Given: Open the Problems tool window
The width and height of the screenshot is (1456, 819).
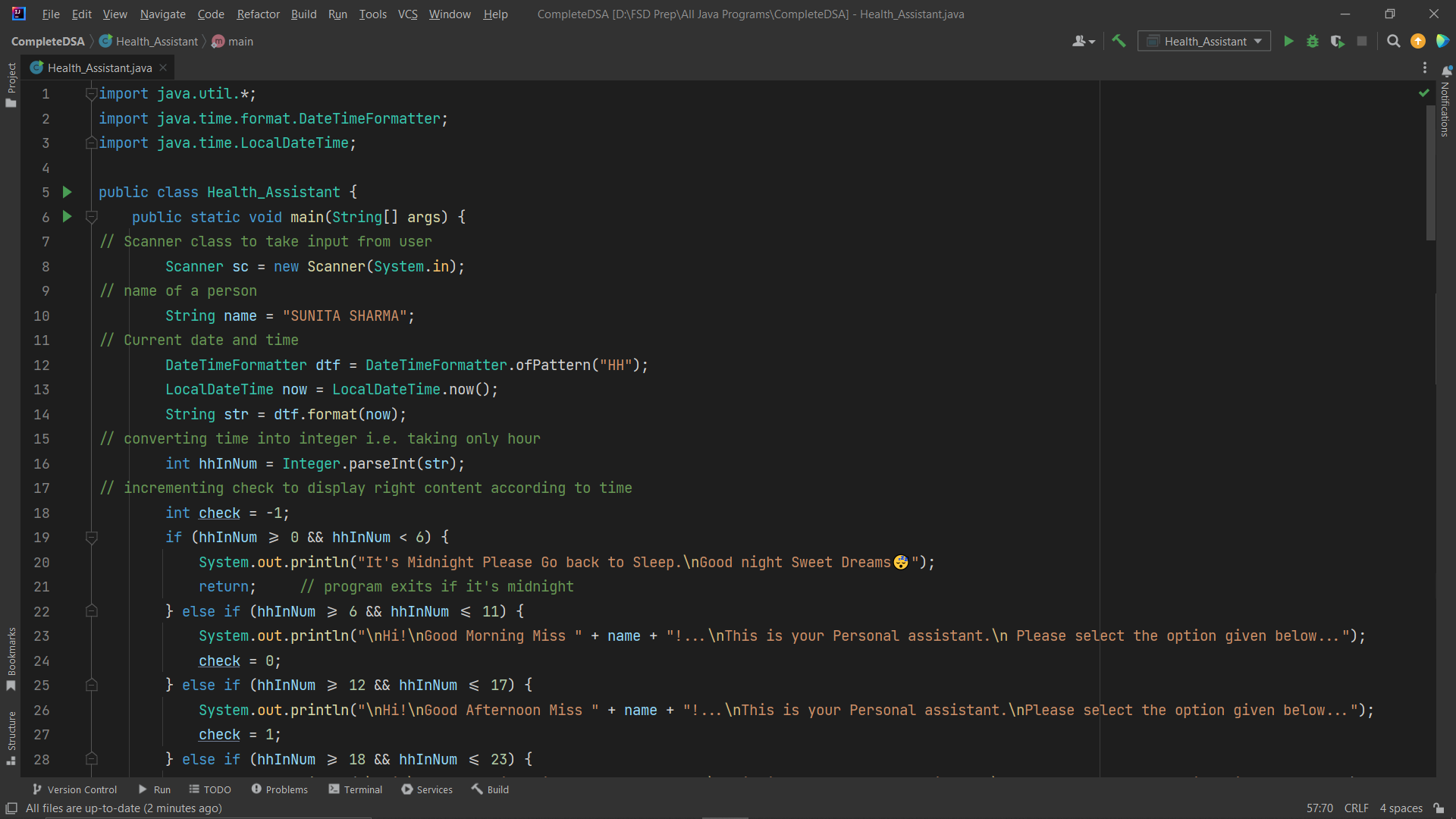Looking at the screenshot, I should click(279, 789).
